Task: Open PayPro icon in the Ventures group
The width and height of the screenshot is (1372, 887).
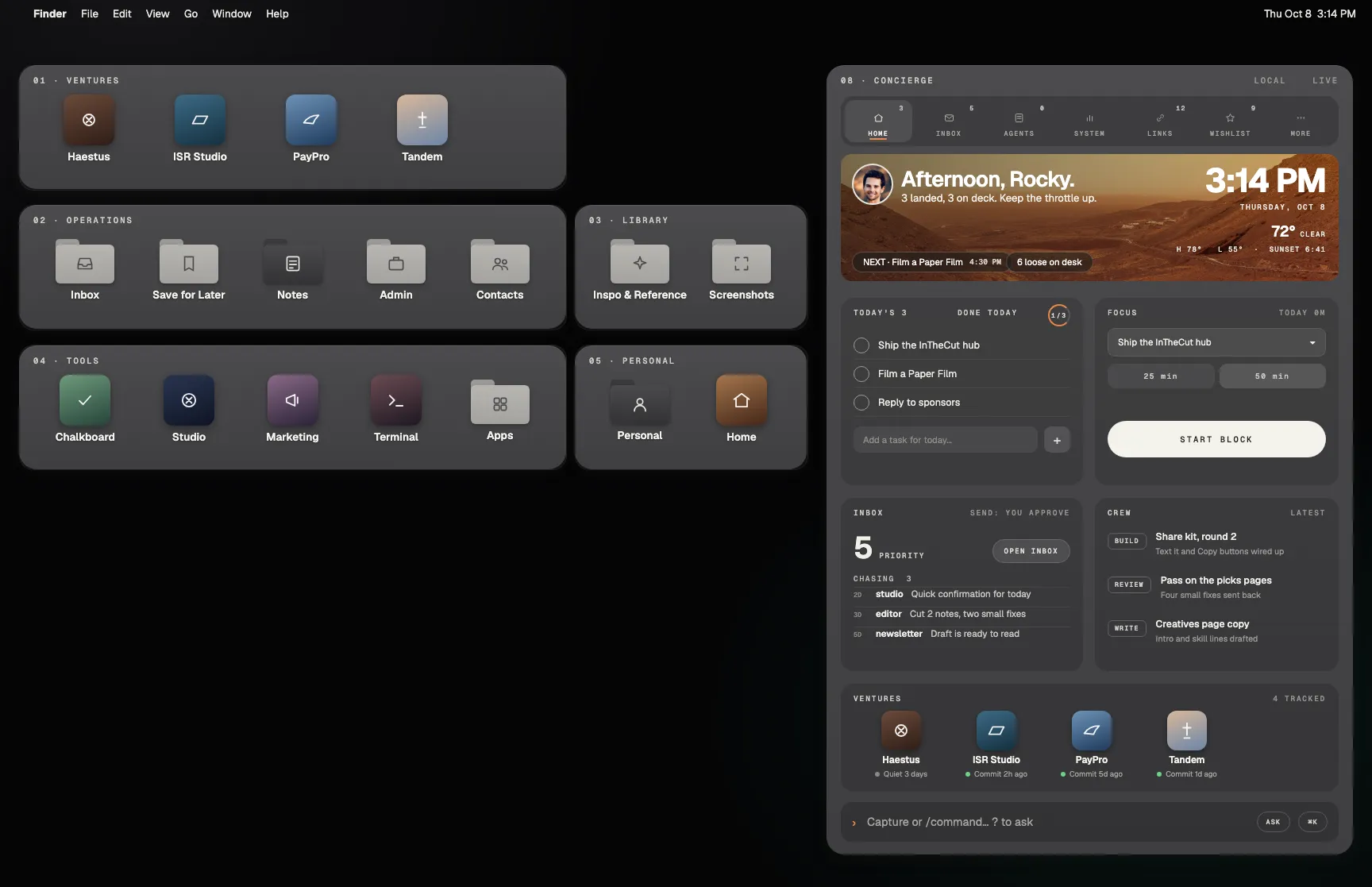Action: tap(311, 120)
